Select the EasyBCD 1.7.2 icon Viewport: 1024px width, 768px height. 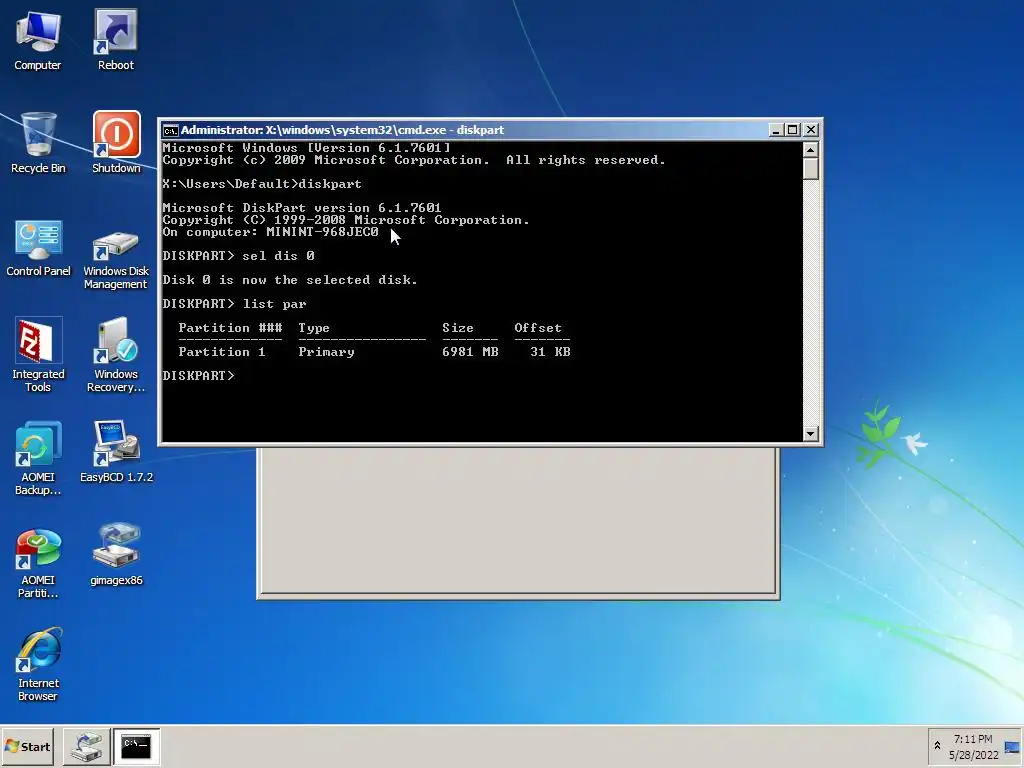(116, 452)
